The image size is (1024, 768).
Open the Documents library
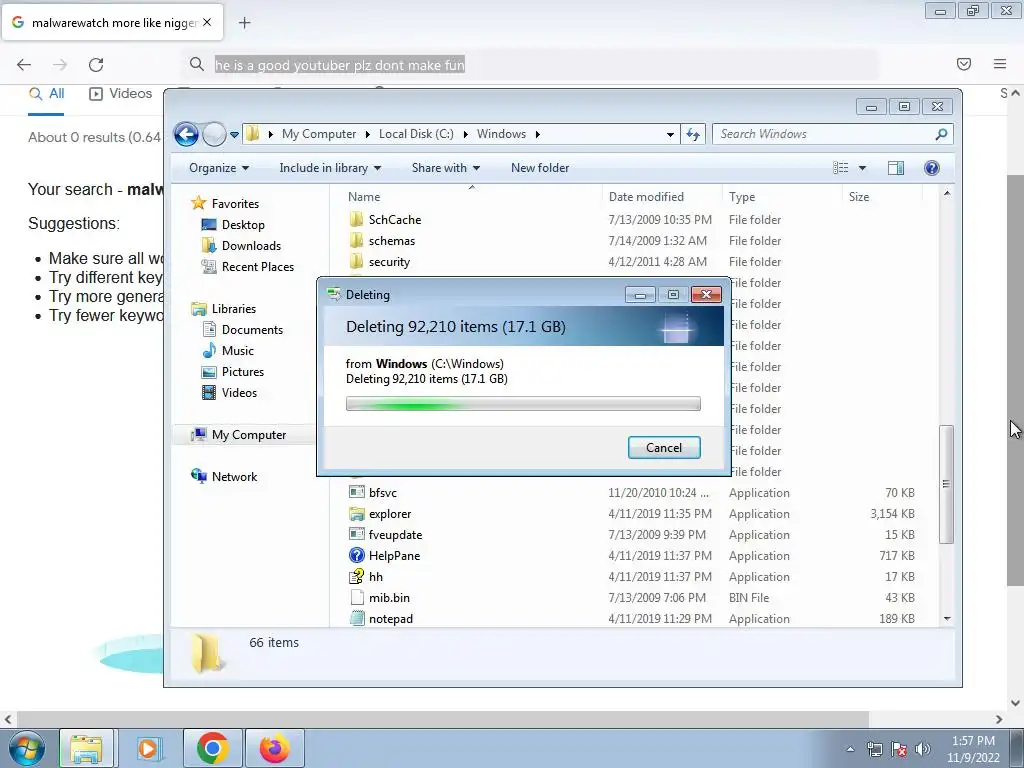(243, 330)
